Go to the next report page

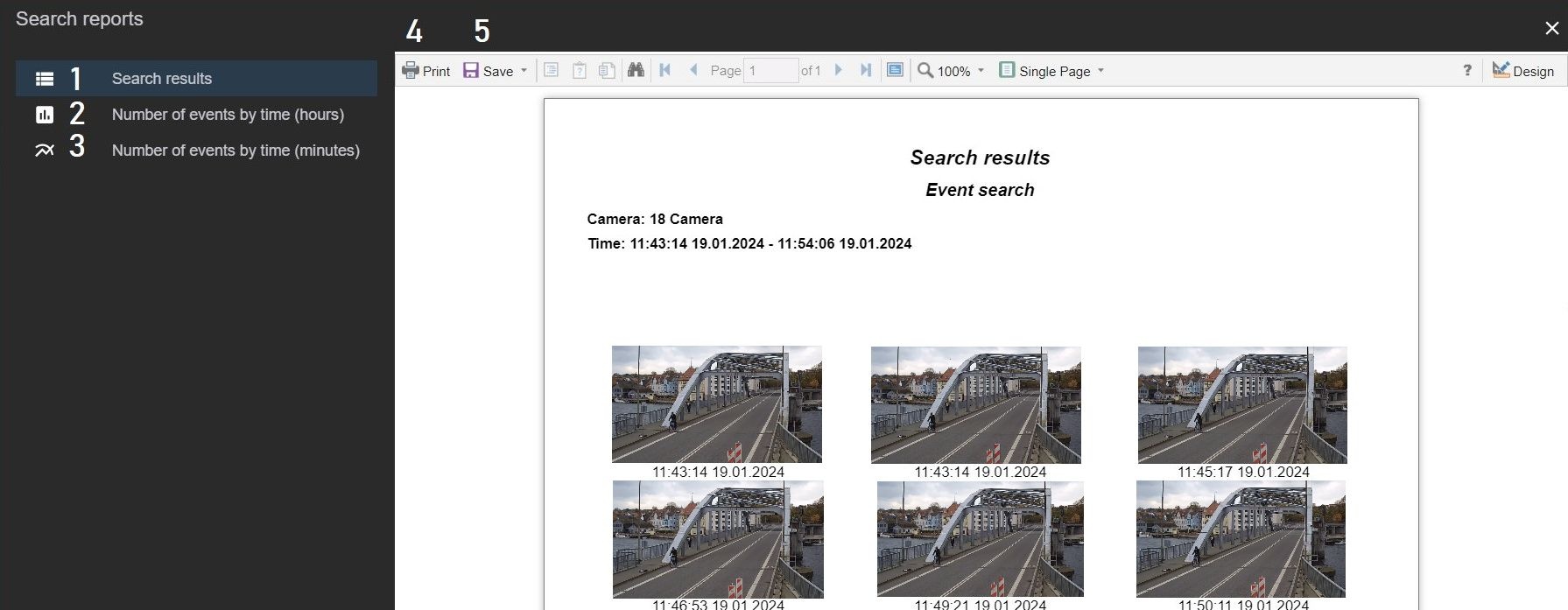point(838,70)
